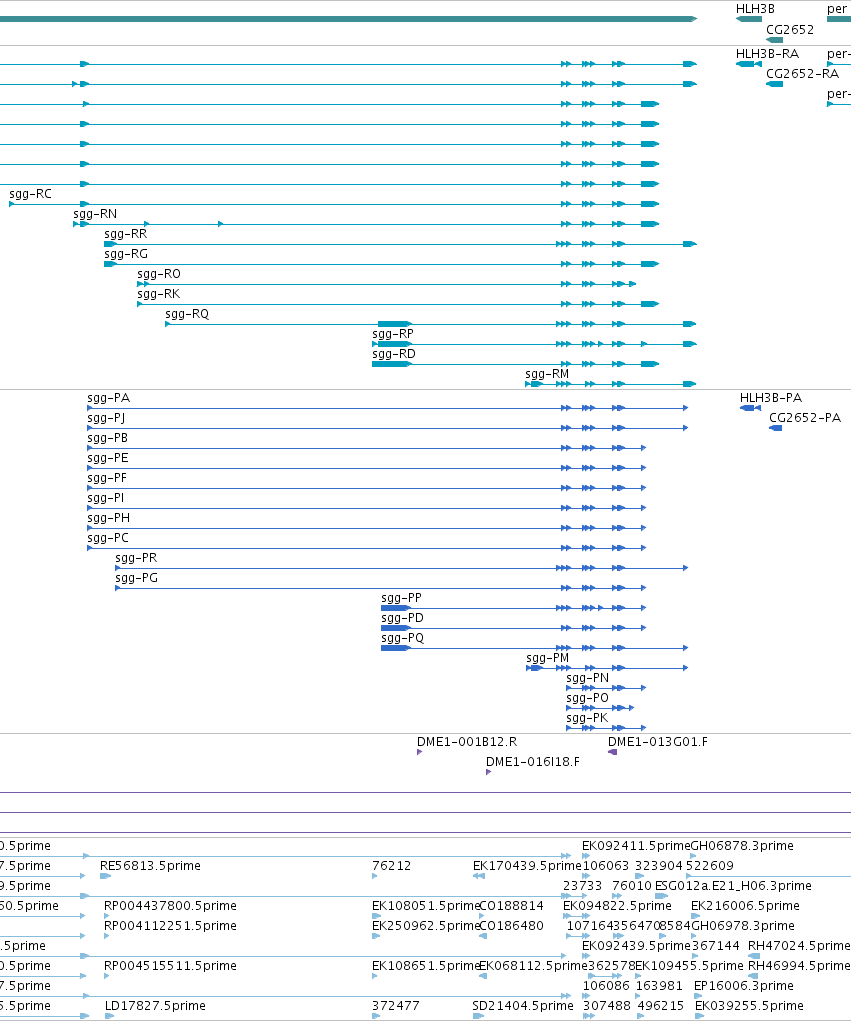Viewport: 851px width, 1021px height.
Task: Select the sgg-PO protein label
Action: point(588,698)
